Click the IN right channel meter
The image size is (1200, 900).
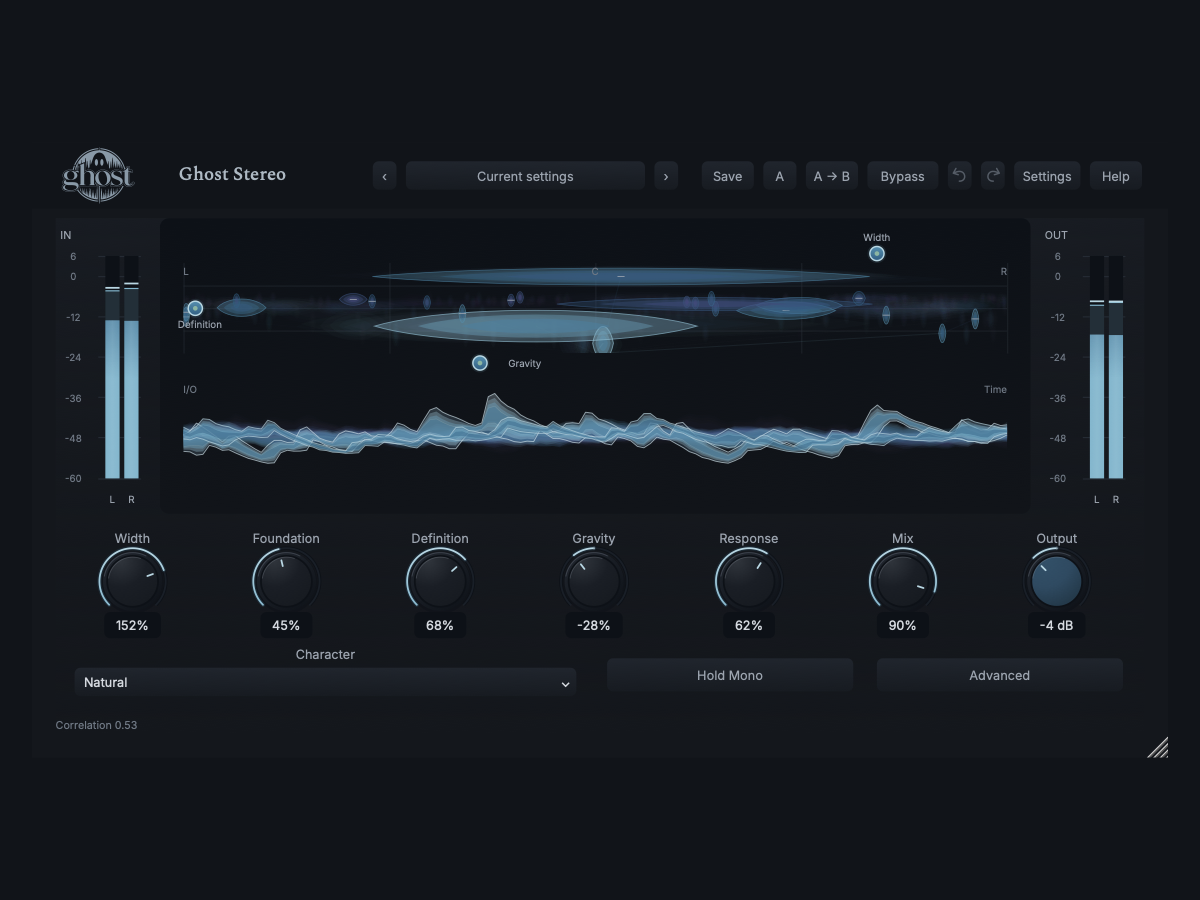(x=131, y=367)
